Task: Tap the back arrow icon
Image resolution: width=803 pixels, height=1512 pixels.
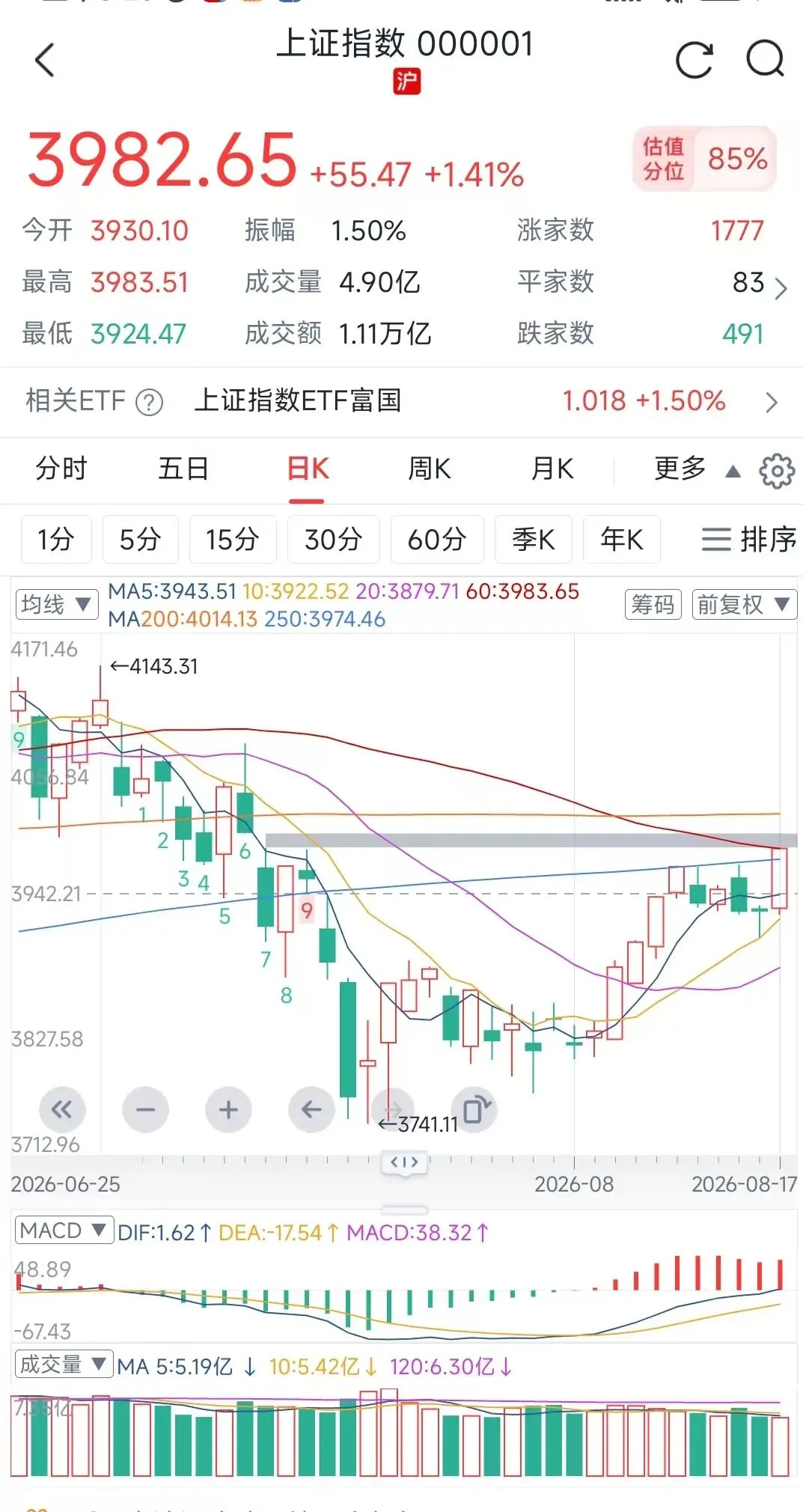Action: (x=45, y=60)
